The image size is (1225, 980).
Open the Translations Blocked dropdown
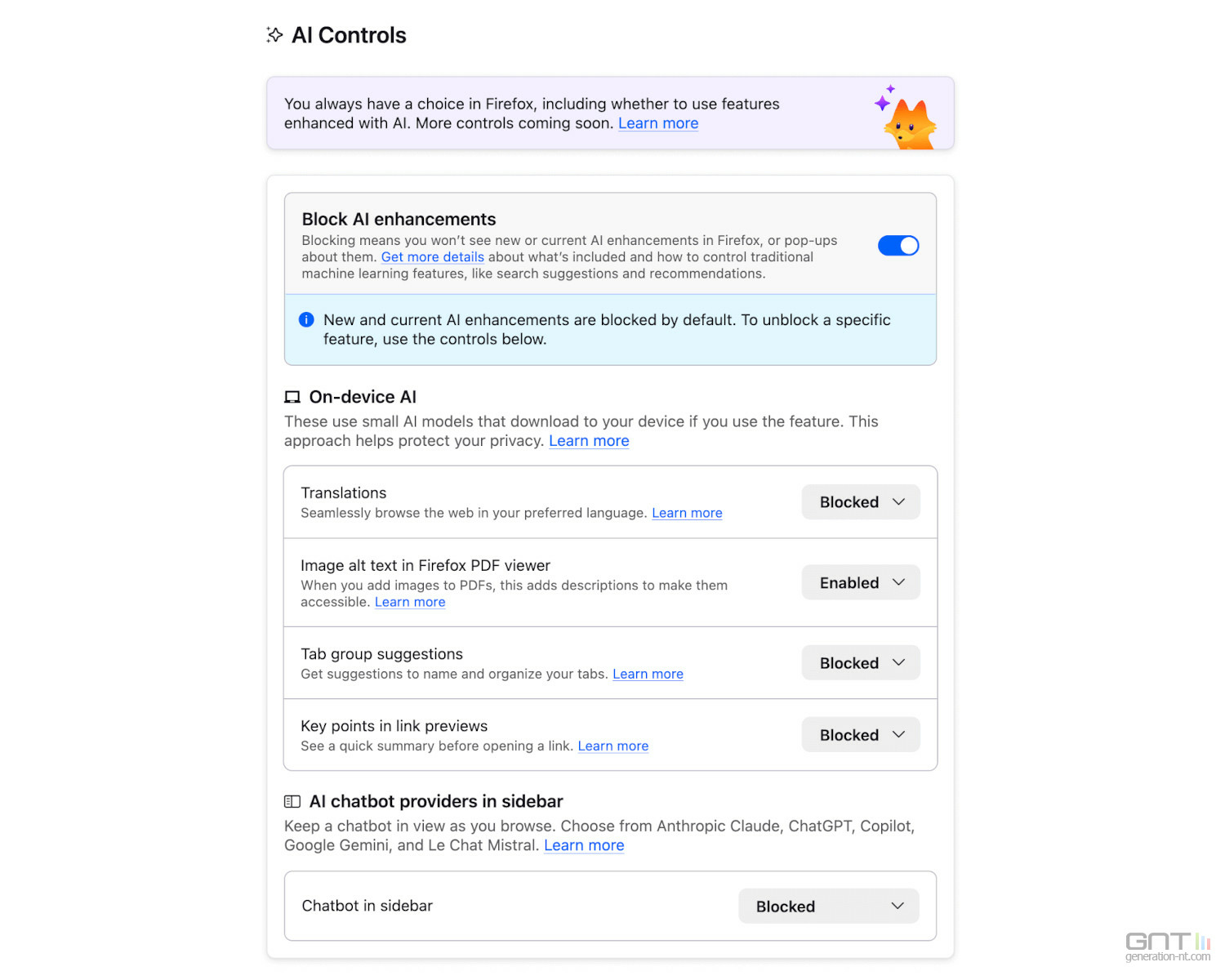861,502
